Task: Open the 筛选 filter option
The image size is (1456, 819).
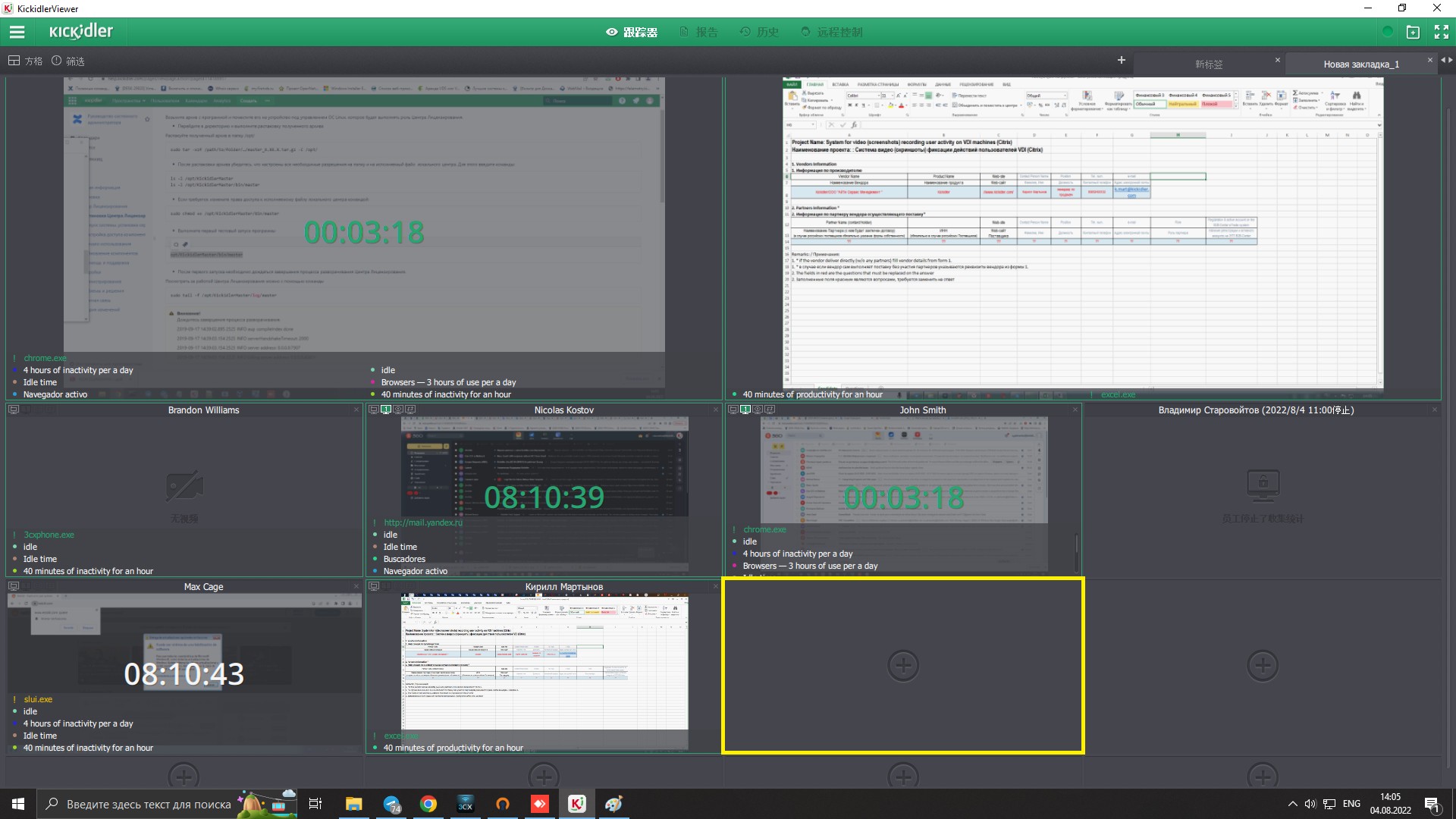Action: point(68,61)
